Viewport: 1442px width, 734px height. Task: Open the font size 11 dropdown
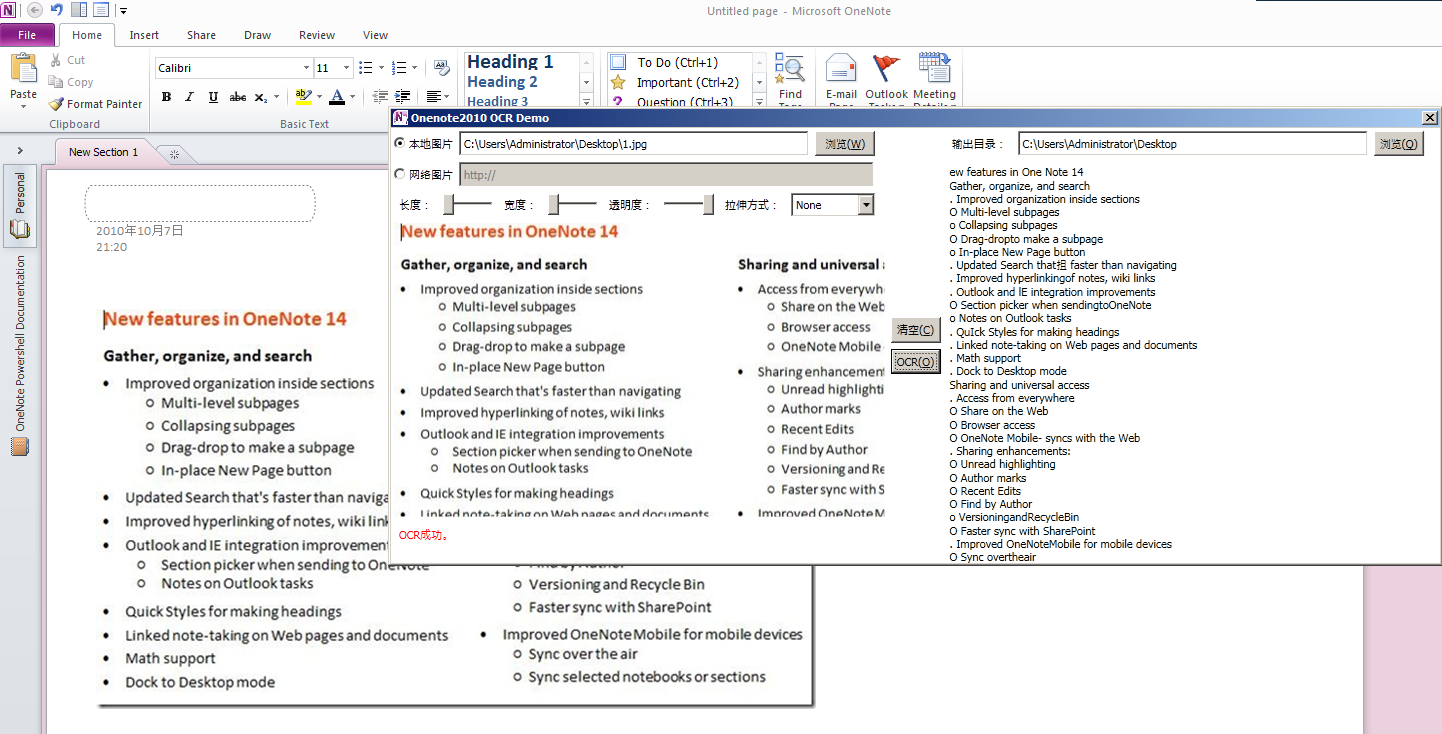(x=347, y=68)
